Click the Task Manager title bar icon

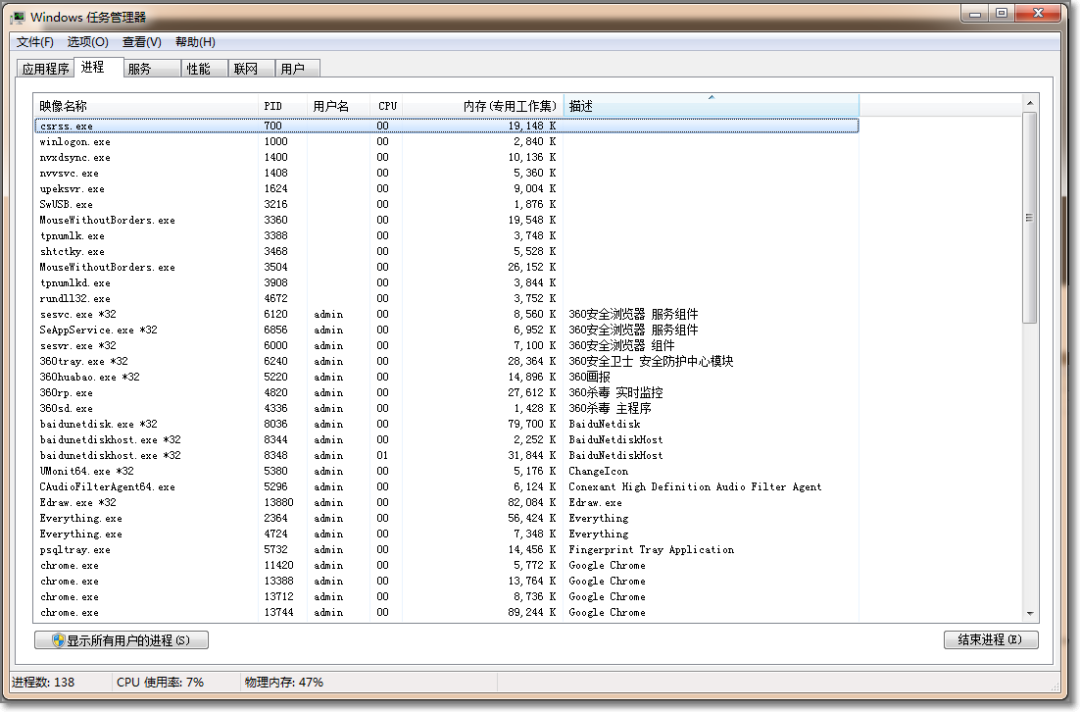(17, 17)
